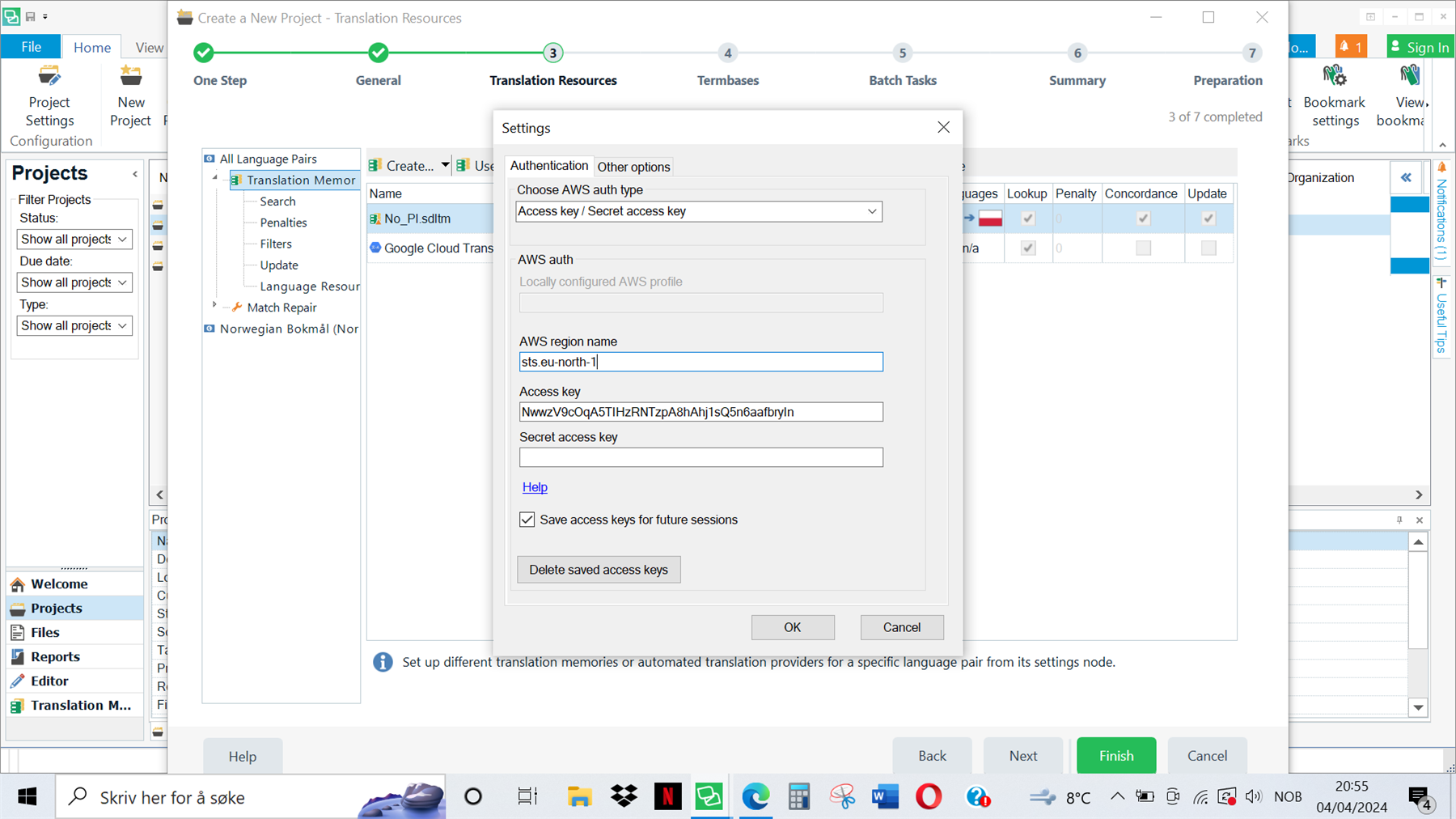Click the Access key input field

[x=701, y=412]
